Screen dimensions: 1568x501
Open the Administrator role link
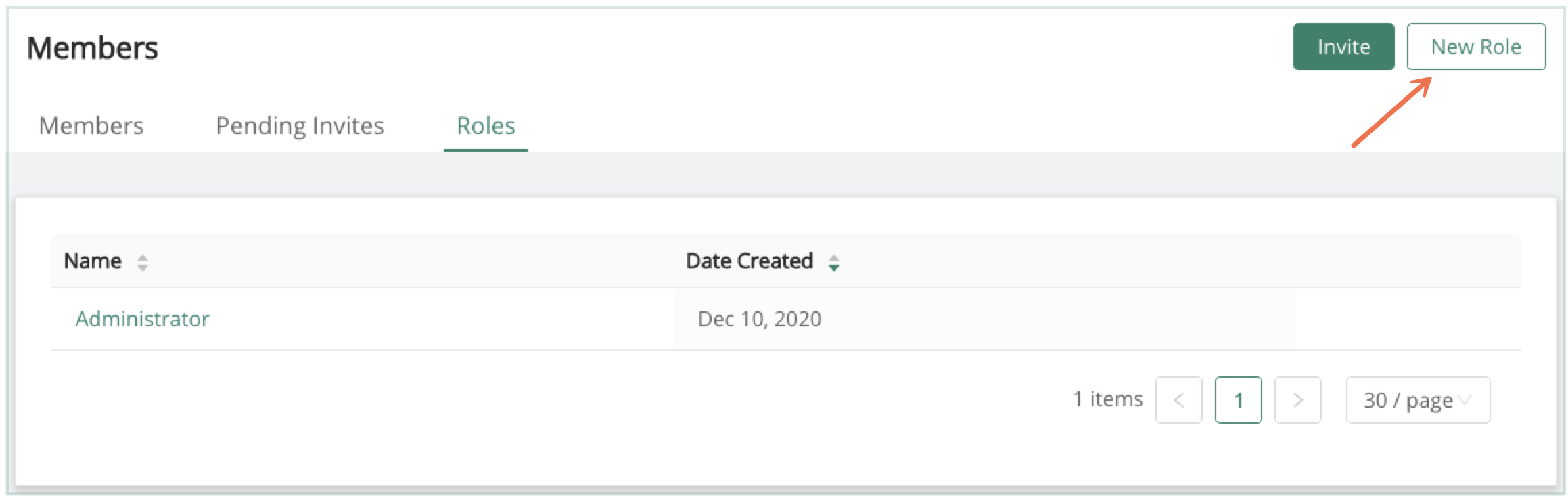(x=142, y=319)
